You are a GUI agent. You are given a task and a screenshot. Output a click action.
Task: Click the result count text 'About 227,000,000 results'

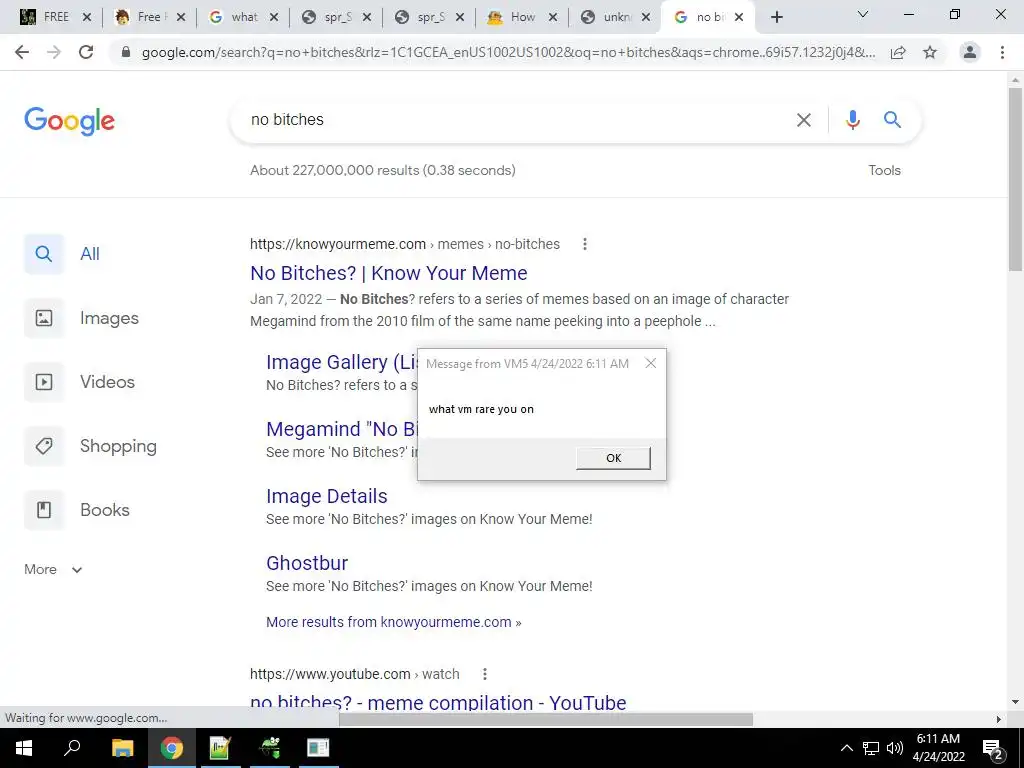[x=334, y=170]
